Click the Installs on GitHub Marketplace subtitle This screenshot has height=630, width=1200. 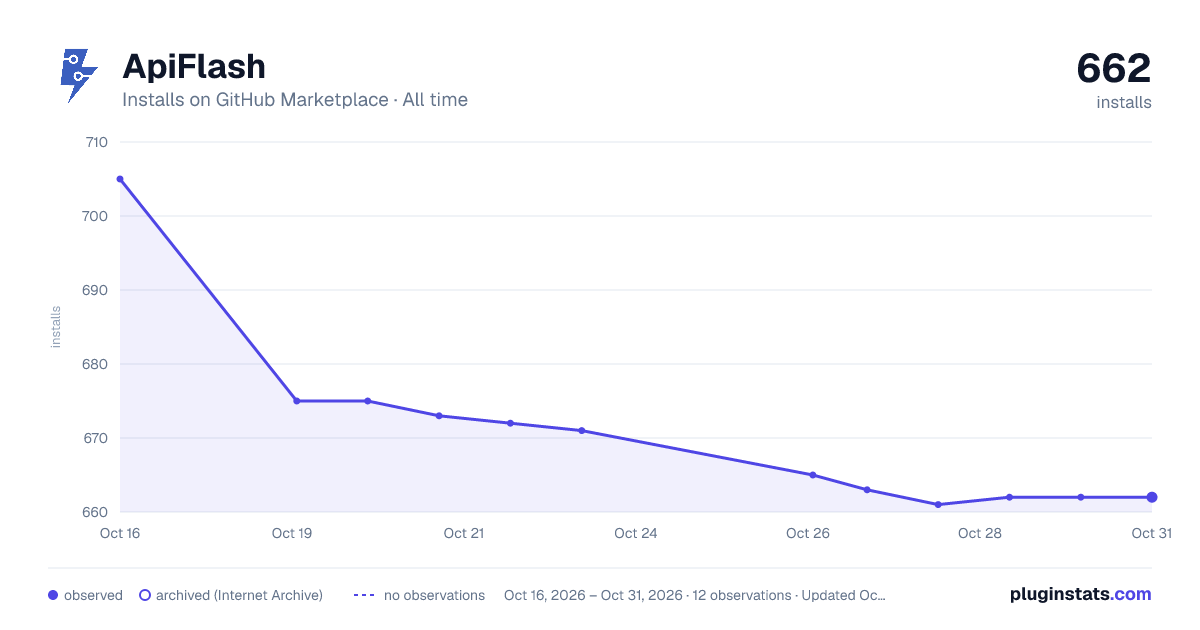pos(295,100)
